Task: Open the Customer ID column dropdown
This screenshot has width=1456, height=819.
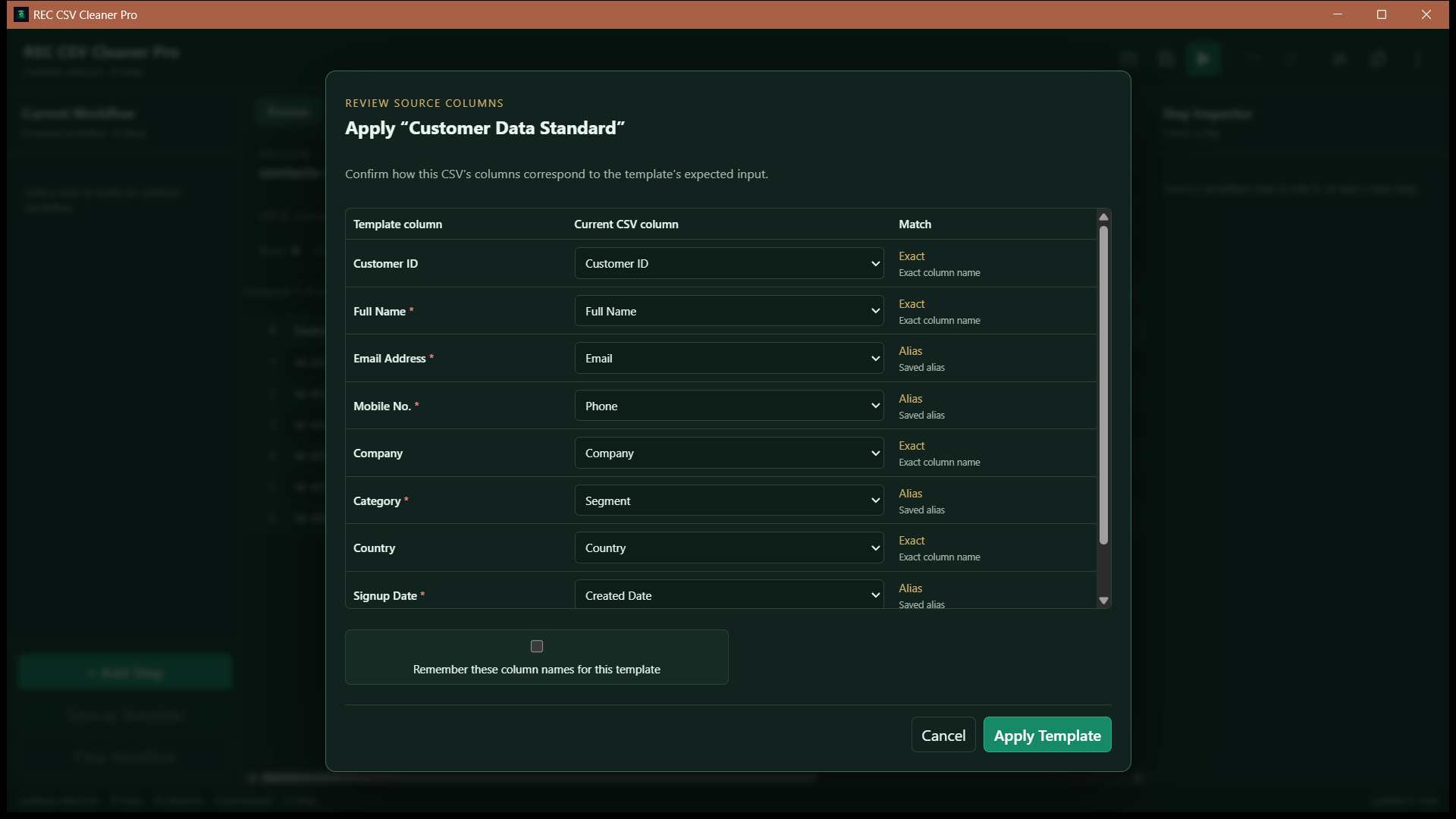Action: click(x=729, y=263)
